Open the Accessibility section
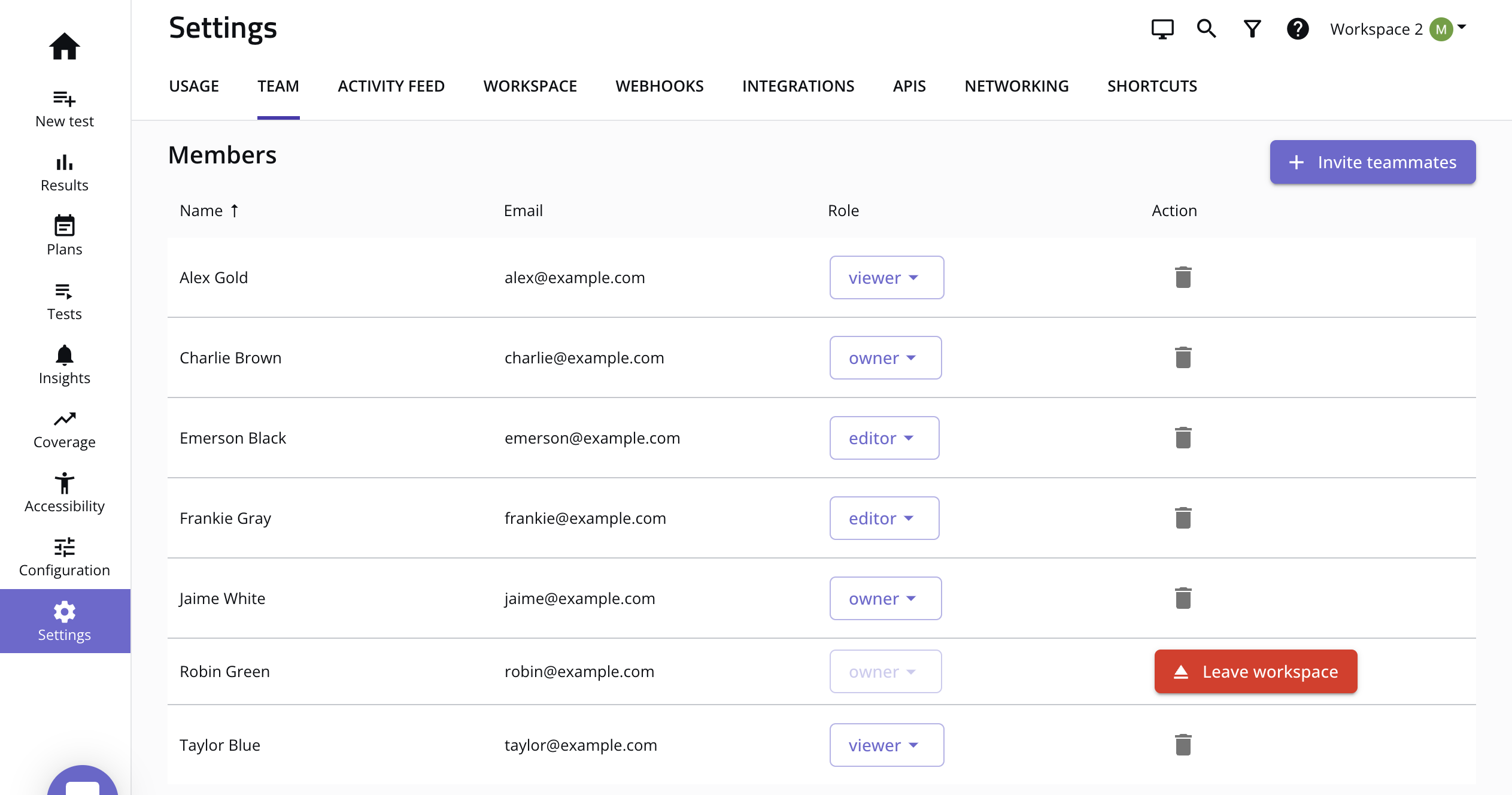Viewport: 1512px width, 795px height. (x=64, y=493)
